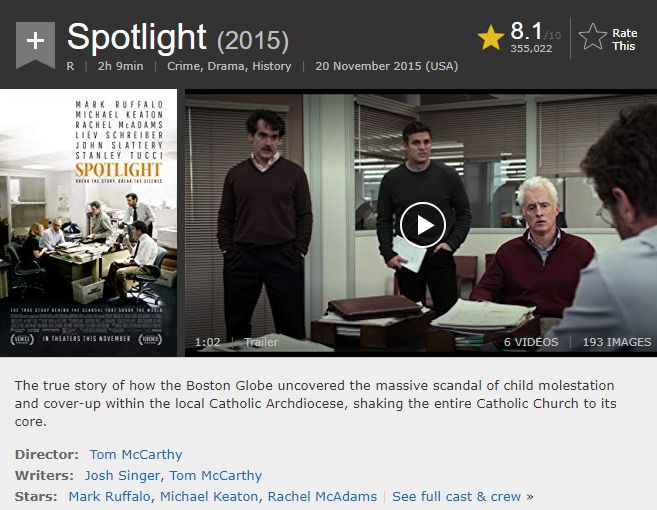Open the Spotlight movie poster
The height and width of the screenshot is (510, 657).
[89, 222]
